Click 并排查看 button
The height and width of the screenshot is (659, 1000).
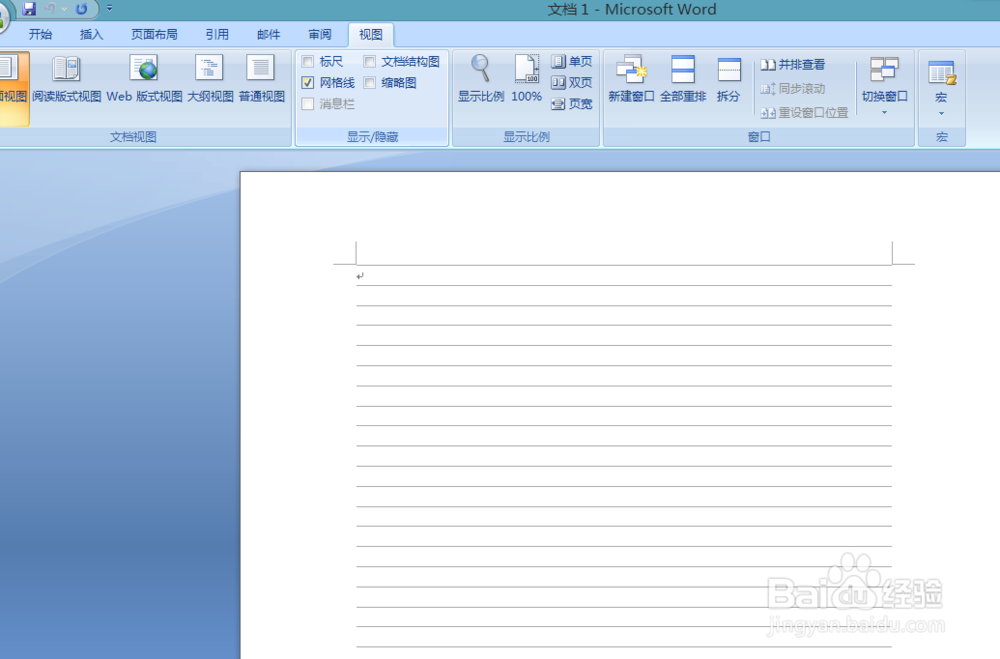click(793, 64)
